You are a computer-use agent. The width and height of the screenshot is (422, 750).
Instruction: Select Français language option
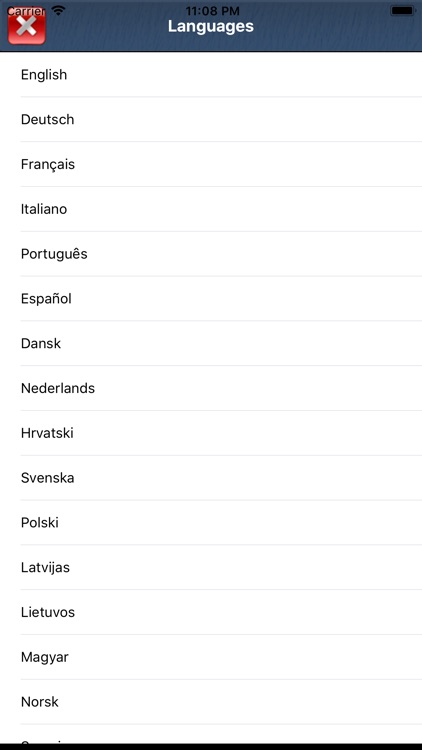pyautogui.click(x=211, y=164)
